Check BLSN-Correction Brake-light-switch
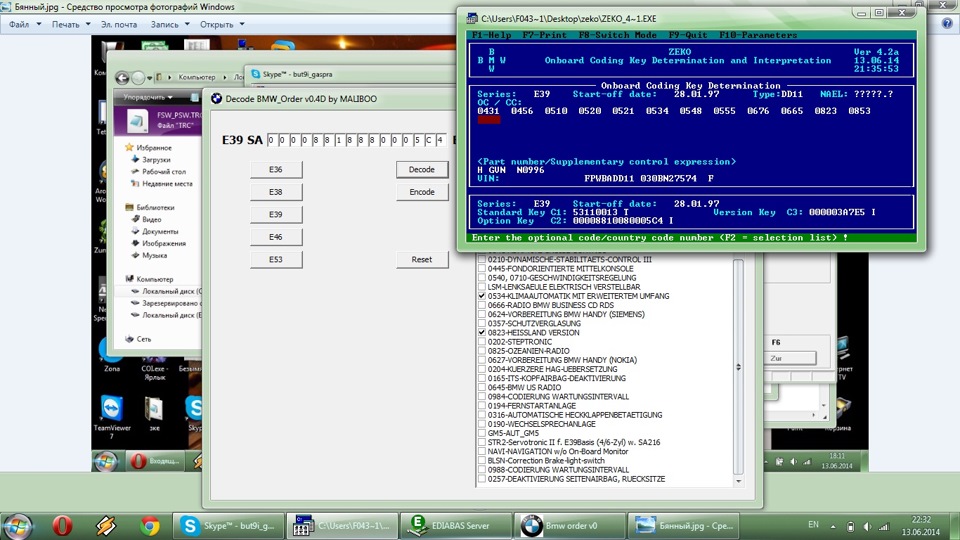 pos(482,460)
